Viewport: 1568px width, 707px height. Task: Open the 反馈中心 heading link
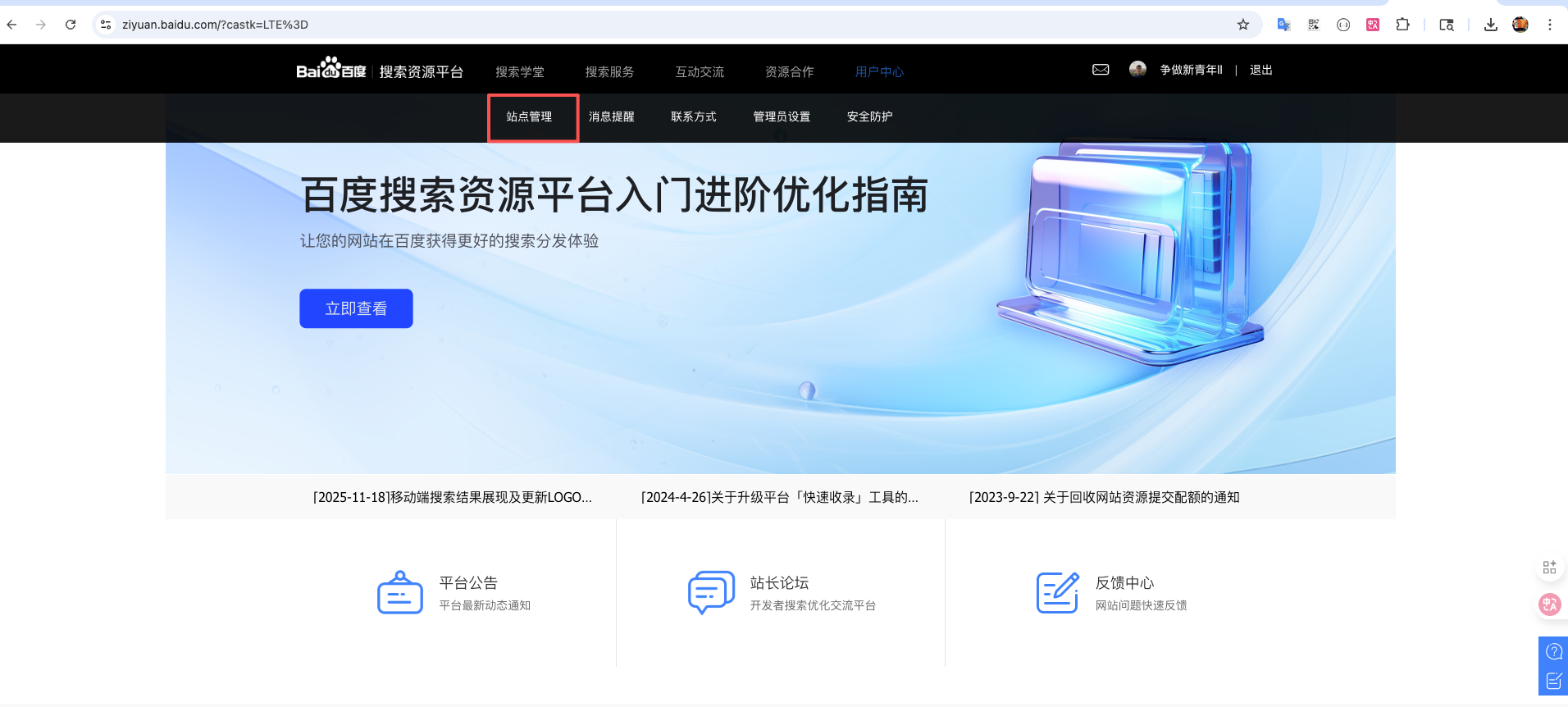pyautogui.click(x=1124, y=582)
